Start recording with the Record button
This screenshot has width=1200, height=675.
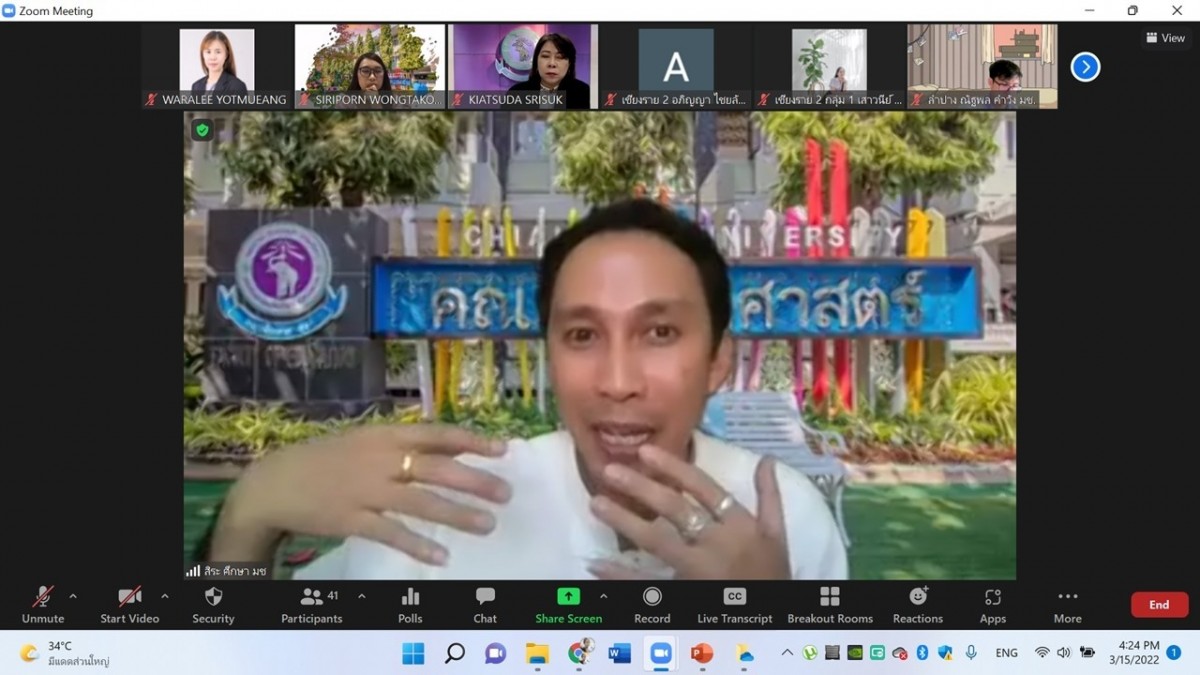pos(652,605)
